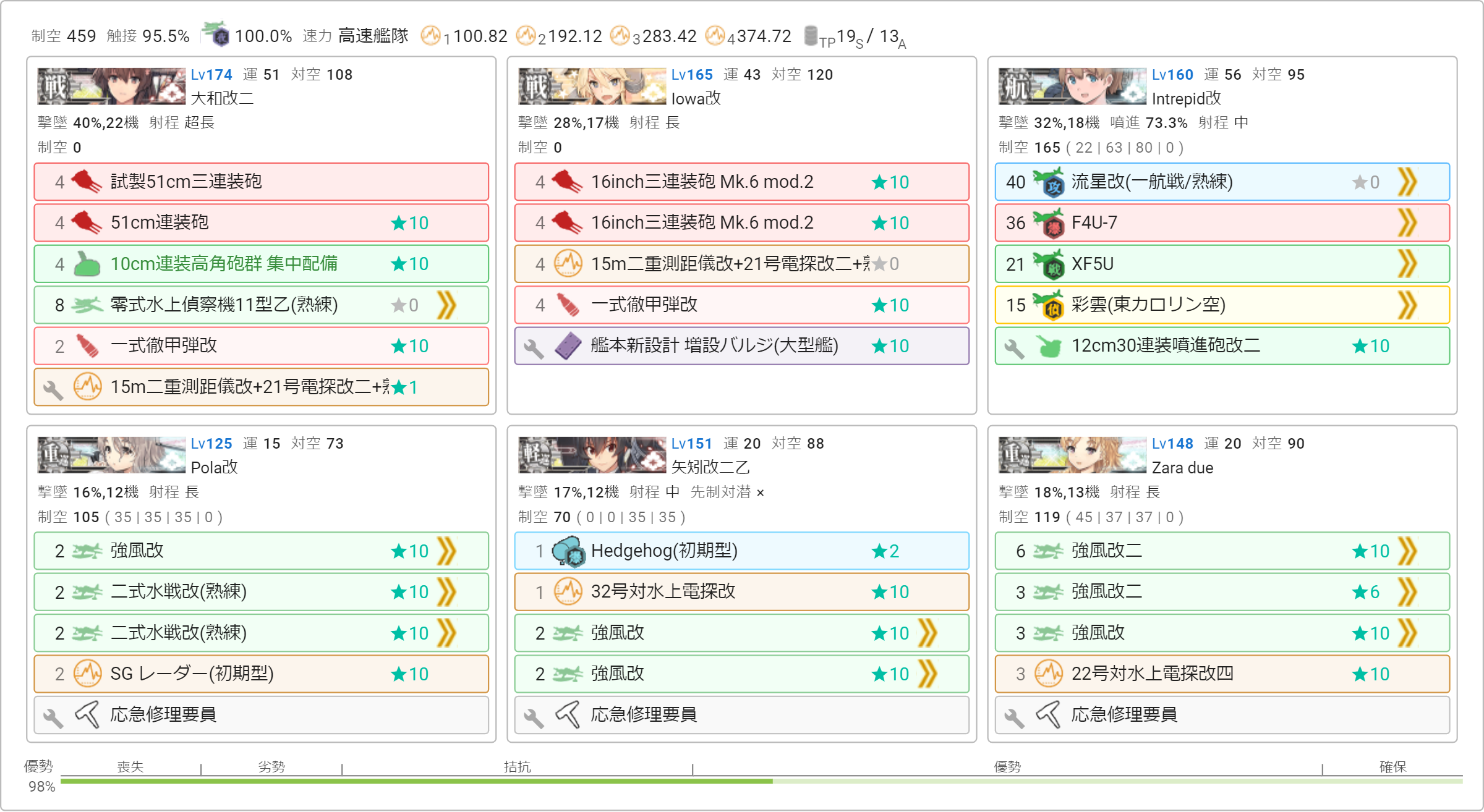
Task: Click the radar icon for SG レーダー(初期型)
Action: coord(87,674)
